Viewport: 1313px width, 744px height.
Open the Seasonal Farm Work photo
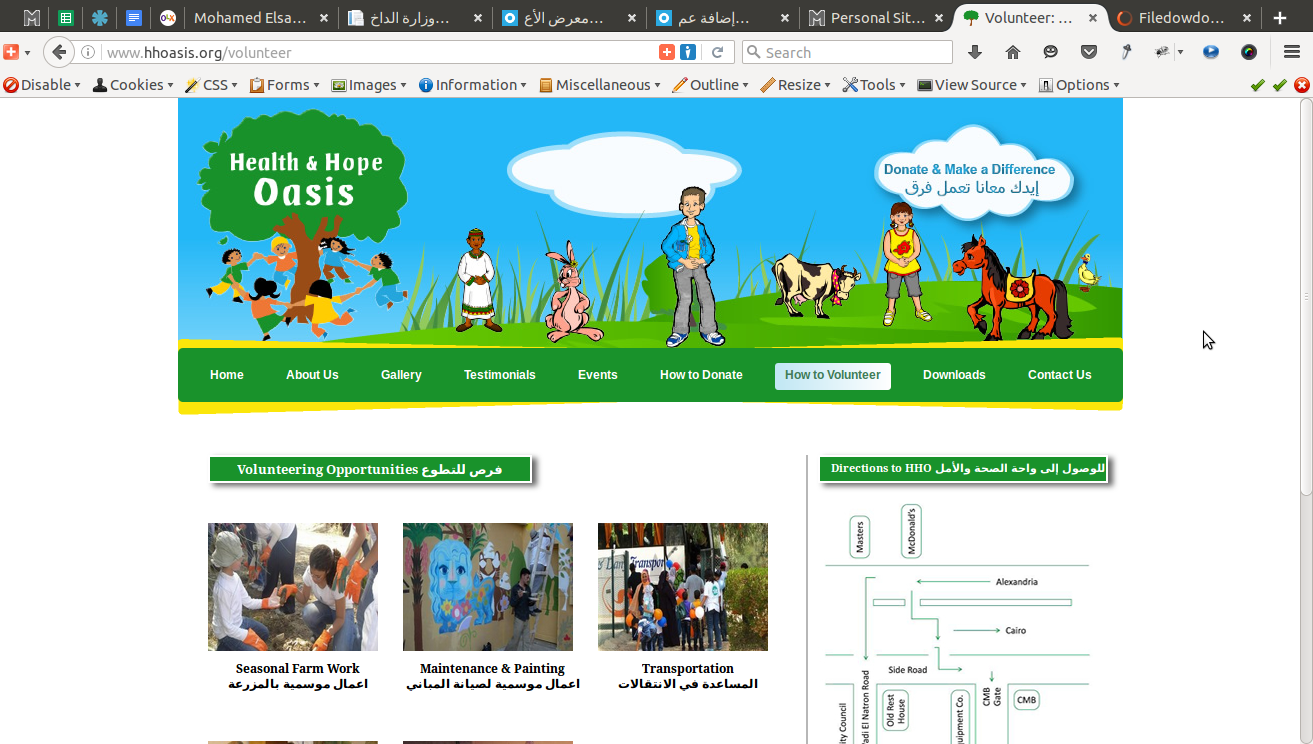coord(293,587)
